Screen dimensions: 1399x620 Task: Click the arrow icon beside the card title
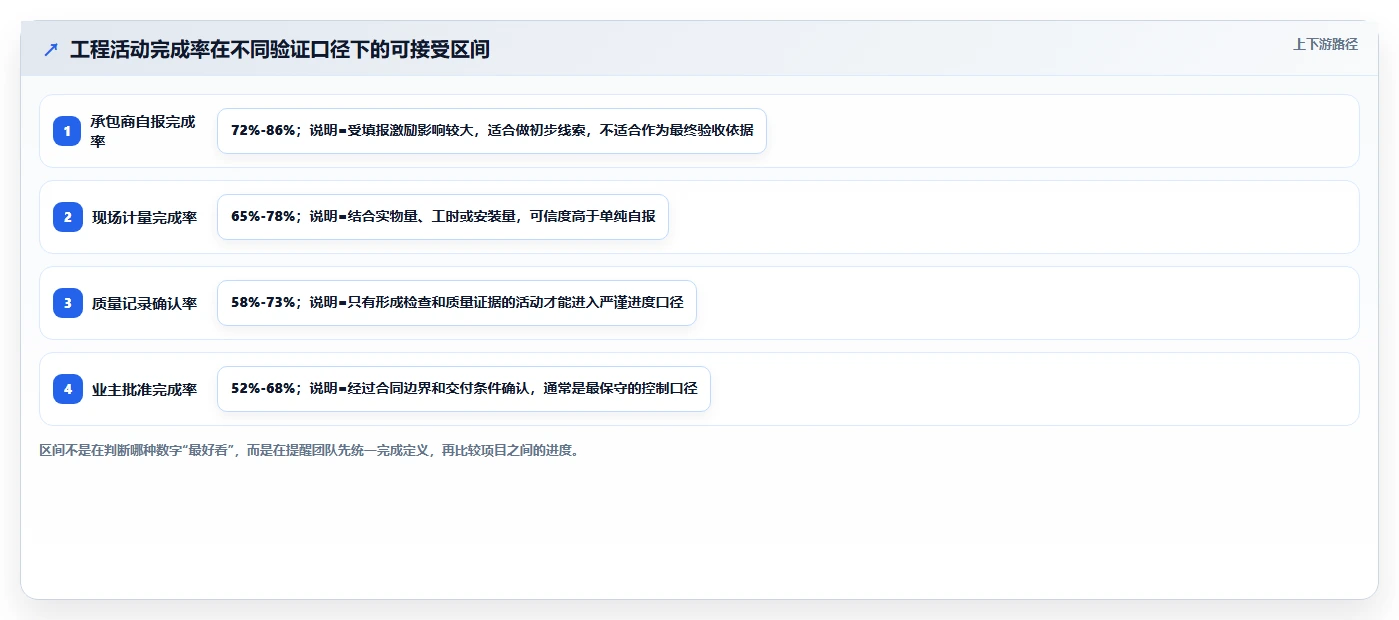51,50
